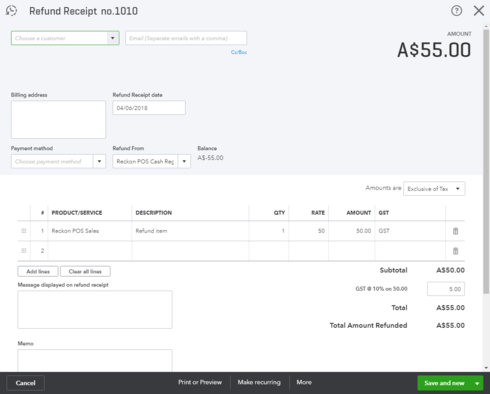Open the recent transactions history icon

(11, 11)
